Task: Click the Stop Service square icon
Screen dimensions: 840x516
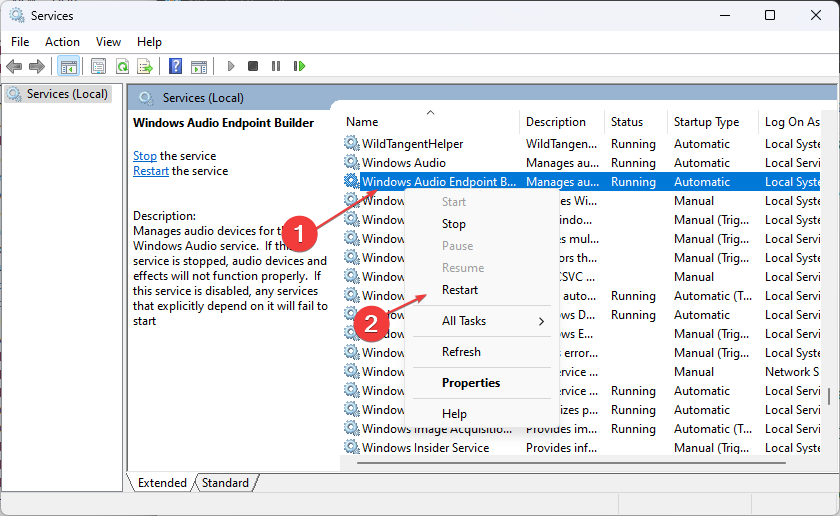Action: click(253, 66)
